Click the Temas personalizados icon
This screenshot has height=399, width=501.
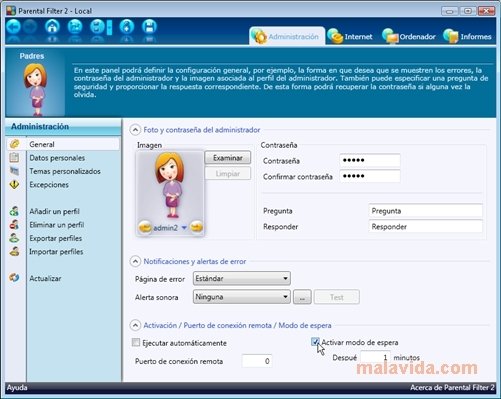(x=14, y=171)
